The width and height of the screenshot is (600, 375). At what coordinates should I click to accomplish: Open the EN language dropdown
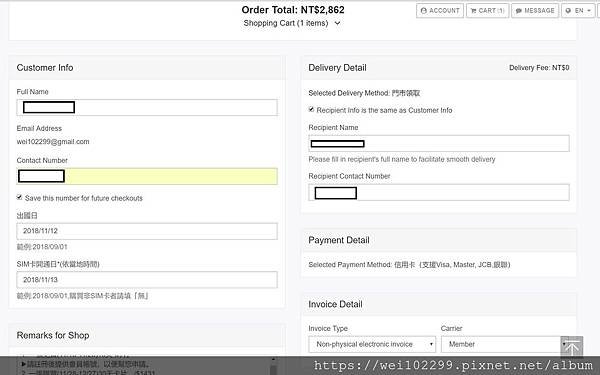[x=578, y=11]
